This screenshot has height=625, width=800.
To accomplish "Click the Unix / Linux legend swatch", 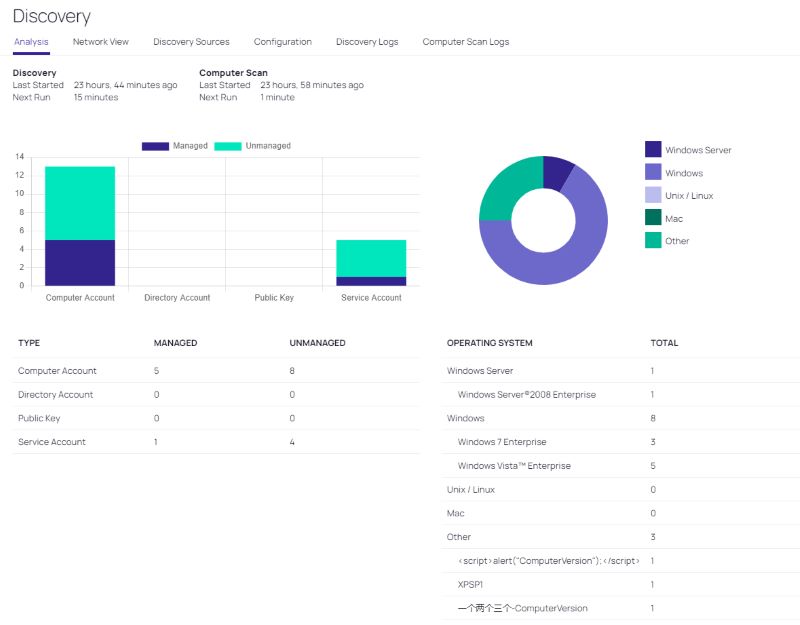I will pyautogui.click(x=653, y=195).
